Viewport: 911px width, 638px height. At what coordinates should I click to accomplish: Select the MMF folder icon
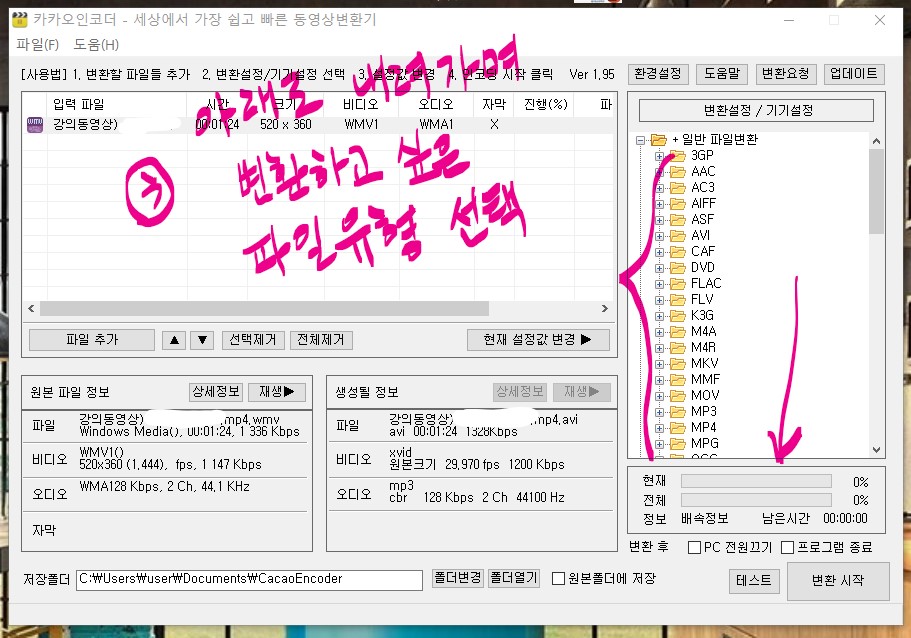[677, 379]
